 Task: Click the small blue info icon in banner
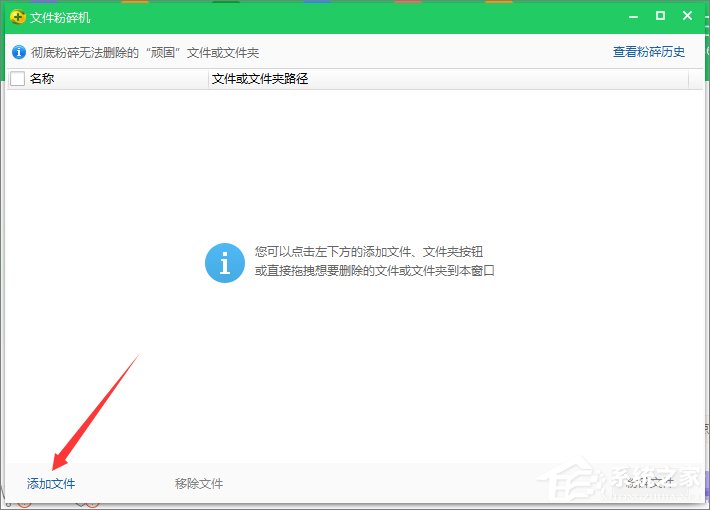tap(18, 52)
